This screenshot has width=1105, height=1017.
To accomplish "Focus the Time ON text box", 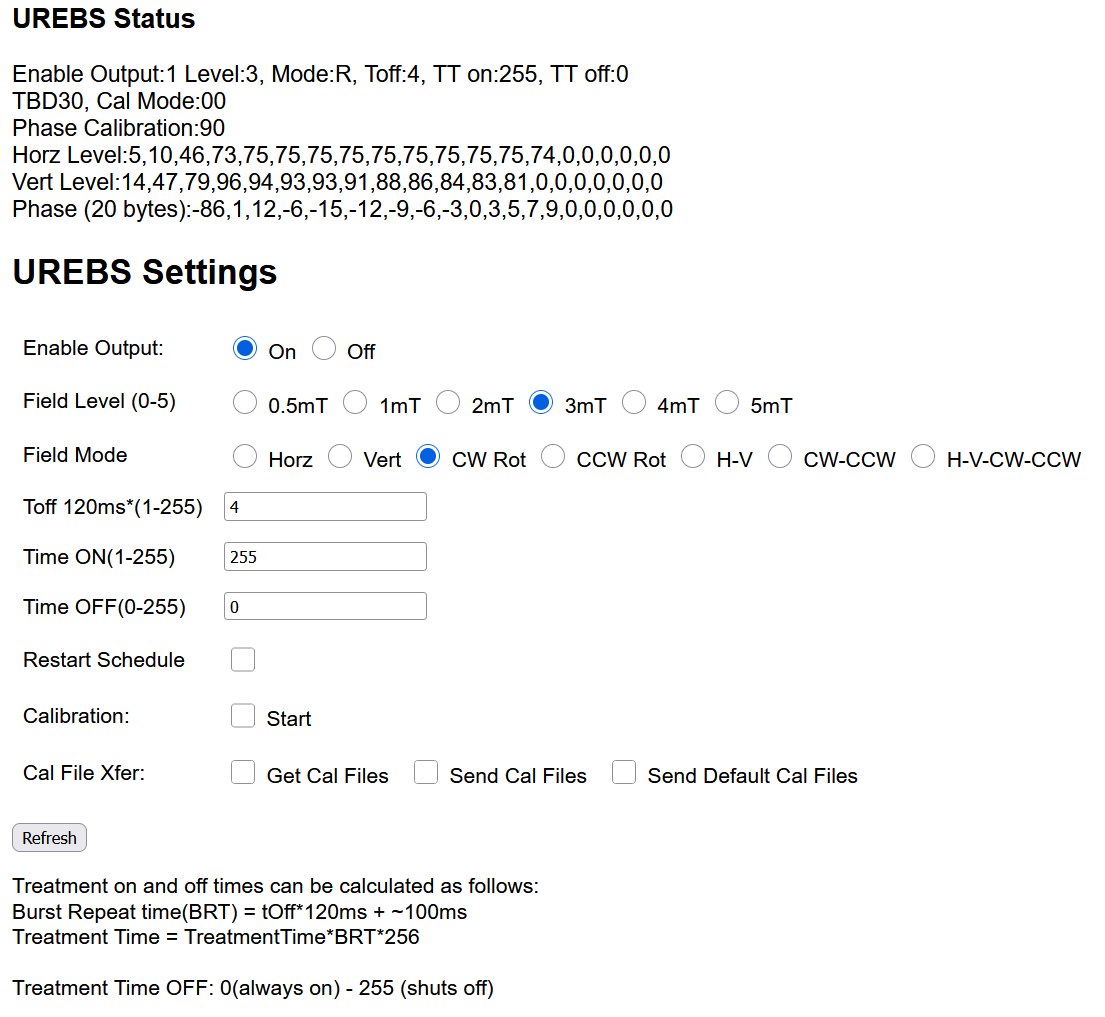I will 325,557.
